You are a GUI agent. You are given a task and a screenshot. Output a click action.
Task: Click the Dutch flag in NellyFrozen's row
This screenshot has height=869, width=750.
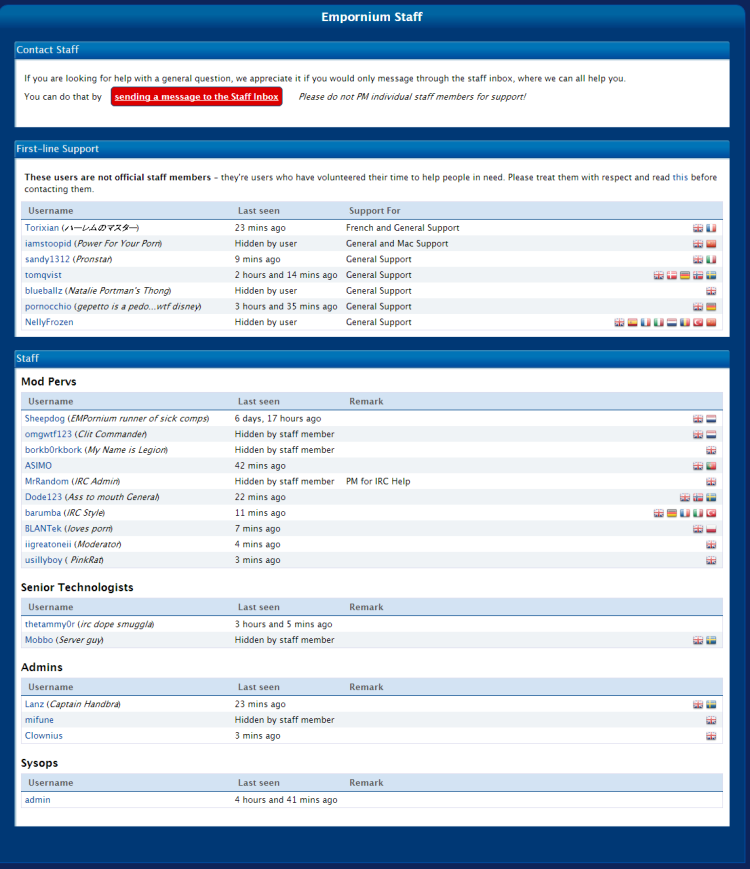672,322
